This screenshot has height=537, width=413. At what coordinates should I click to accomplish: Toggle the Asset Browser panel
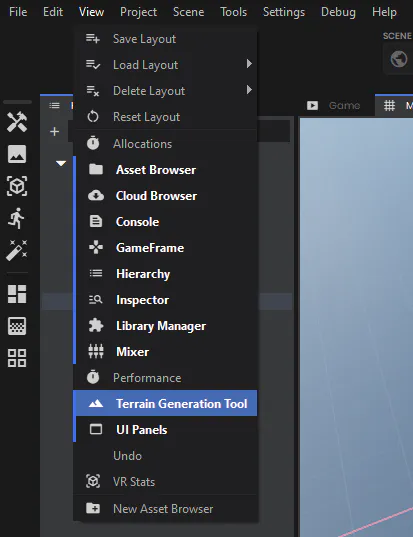tap(165, 170)
